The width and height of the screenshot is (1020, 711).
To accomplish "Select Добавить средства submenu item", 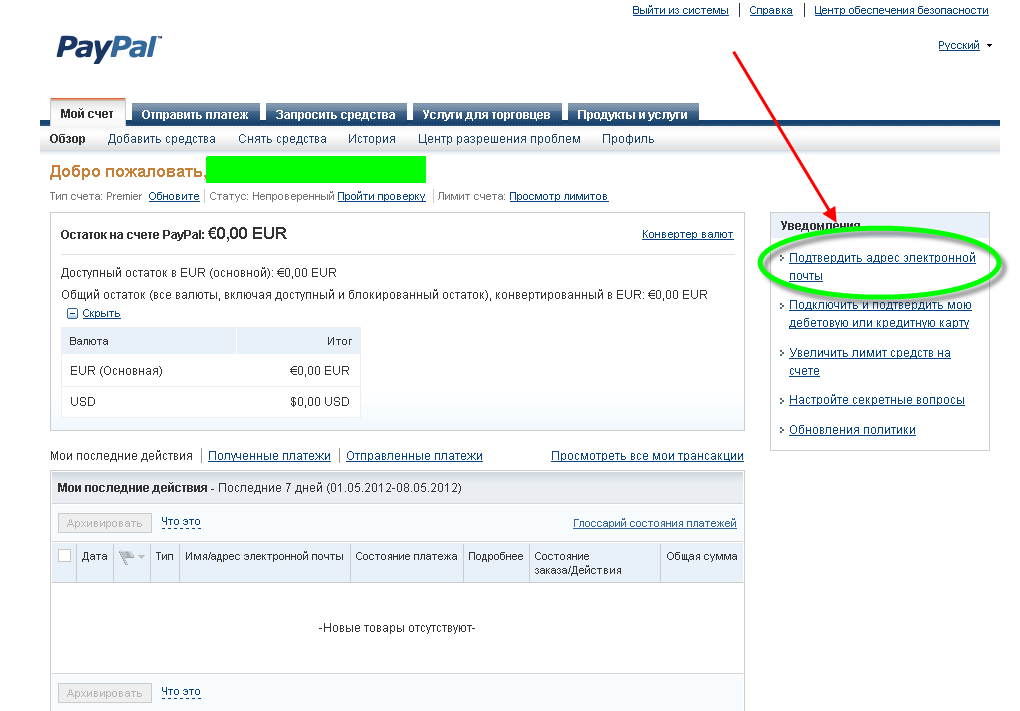I will click(x=161, y=139).
